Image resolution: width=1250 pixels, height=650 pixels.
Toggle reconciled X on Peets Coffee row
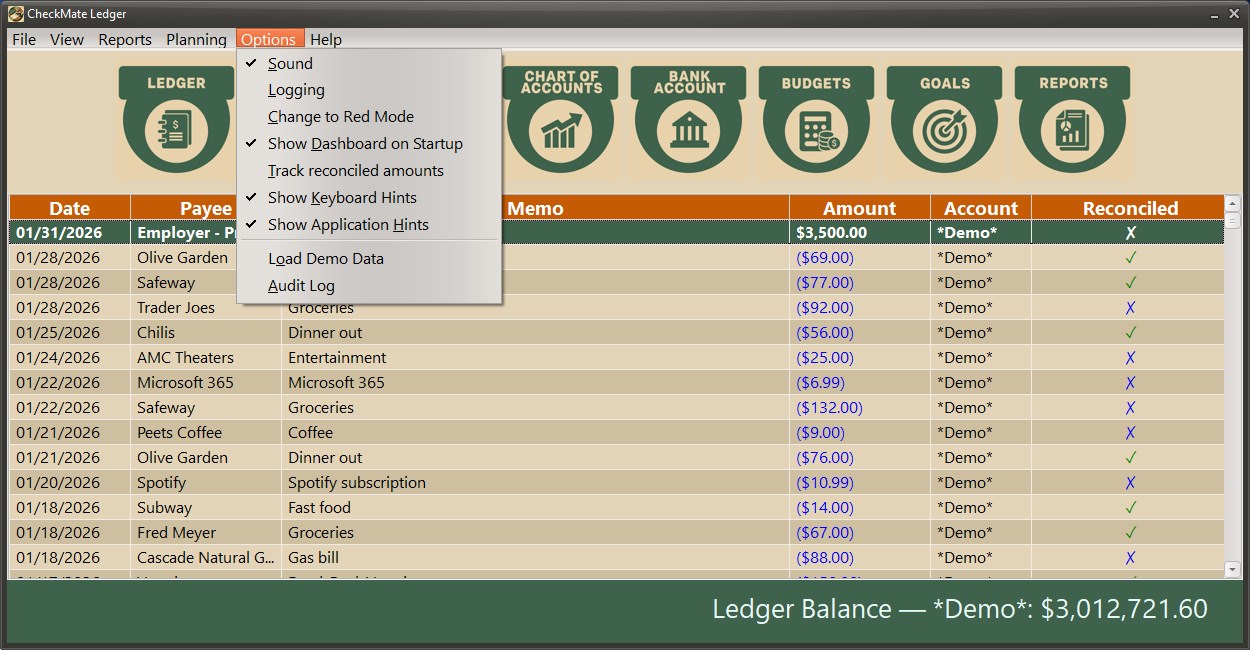click(1131, 433)
